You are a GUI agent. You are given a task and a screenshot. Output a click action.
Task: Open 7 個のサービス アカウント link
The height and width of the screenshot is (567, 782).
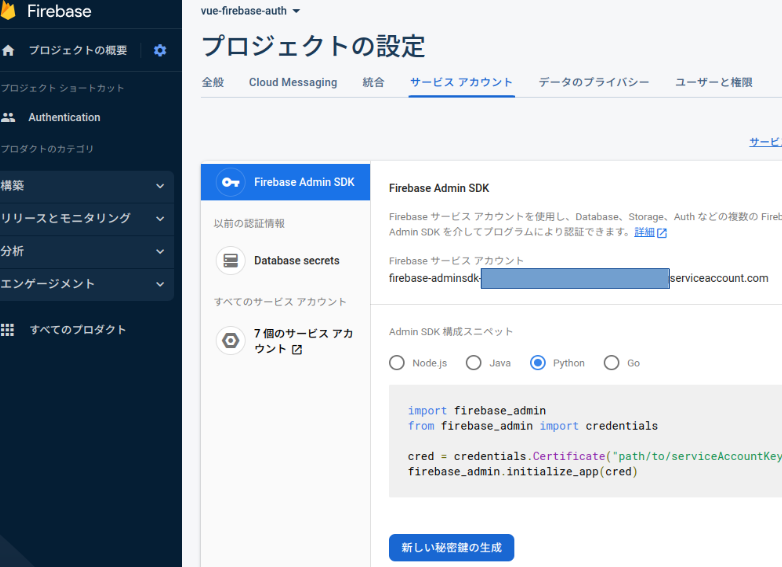pos(304,341)
